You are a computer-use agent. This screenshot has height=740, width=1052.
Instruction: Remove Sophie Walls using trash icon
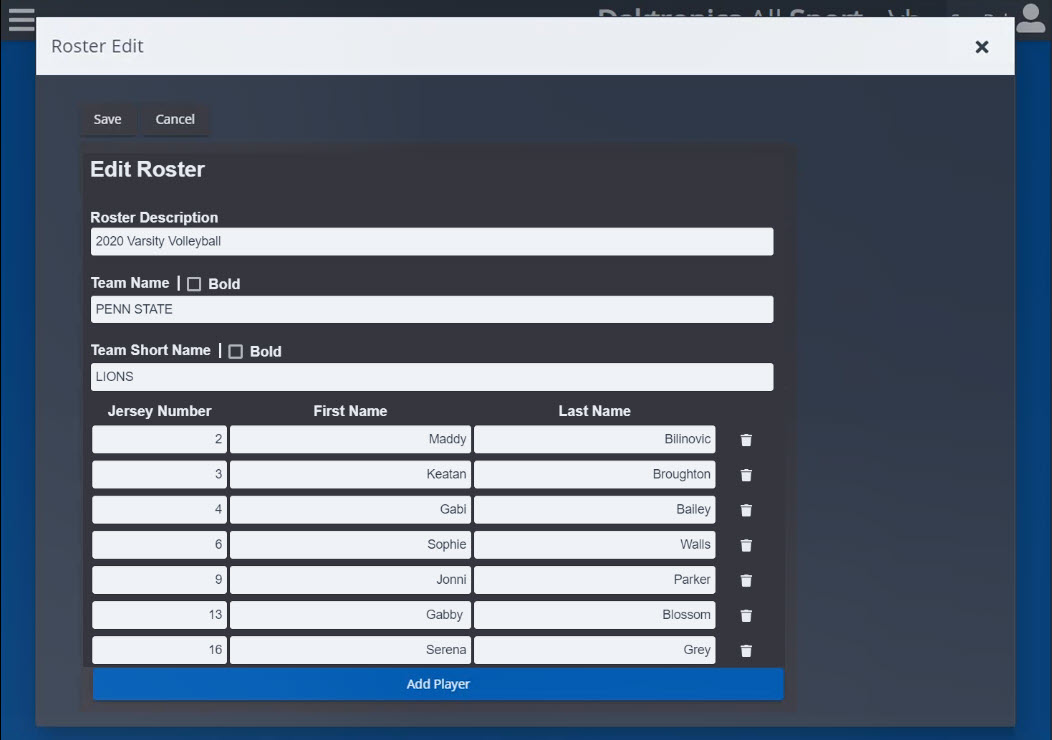[x=746, y=545]
